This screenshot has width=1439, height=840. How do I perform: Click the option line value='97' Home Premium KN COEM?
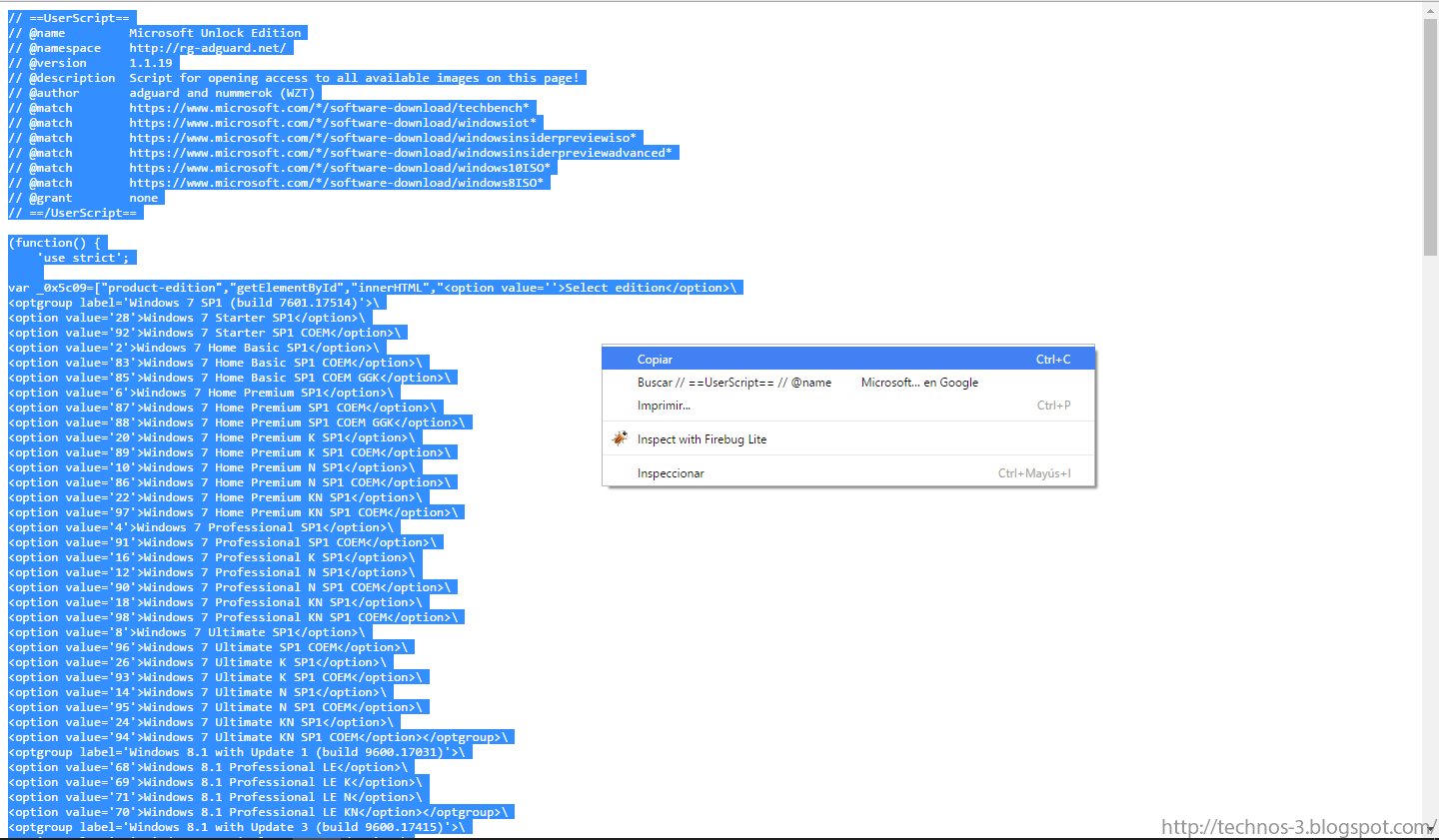tap(233, 512)
